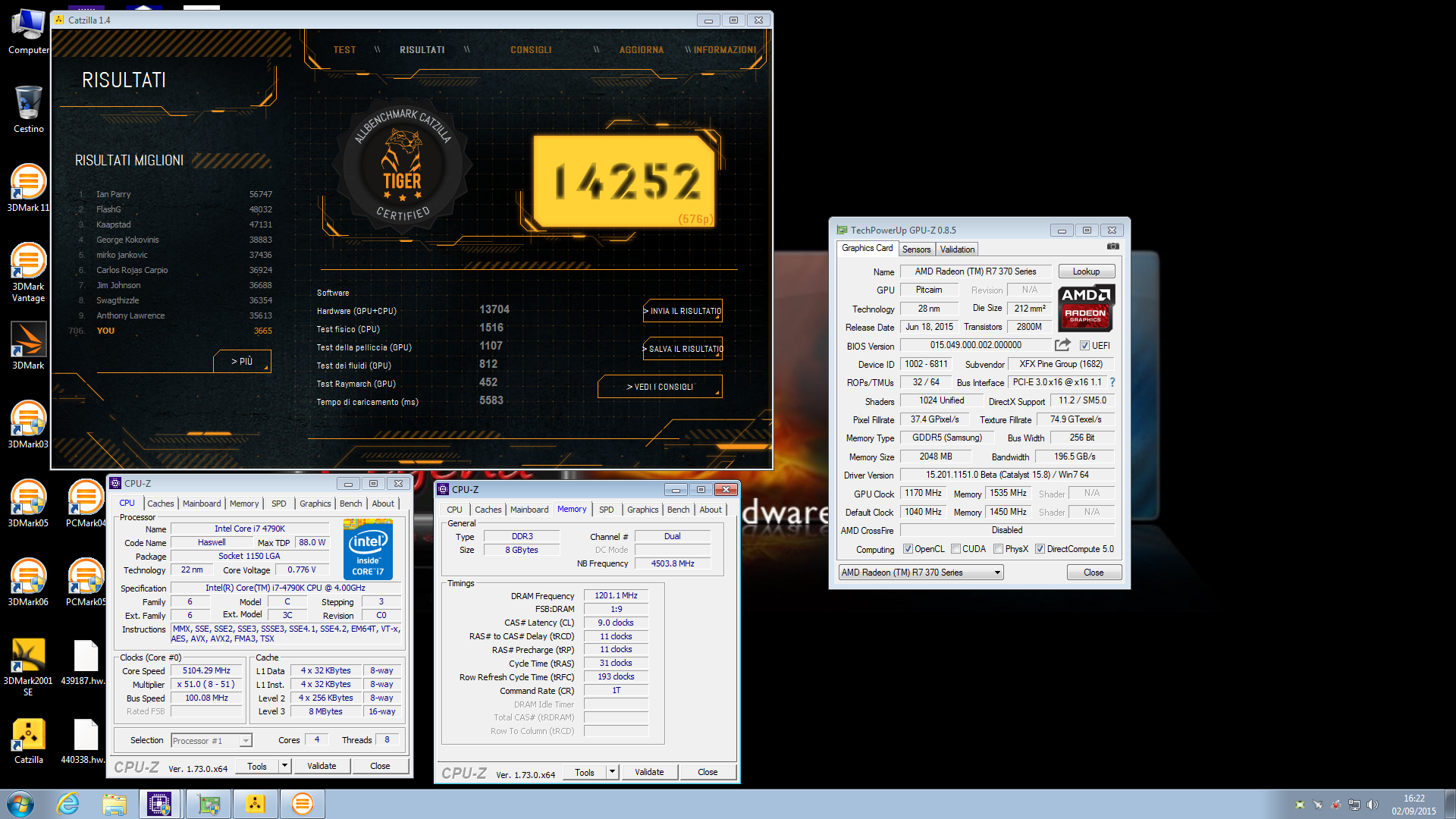This screenshot has height=819, width=1456.
Task: Expand the PIÙ results list in Catzilla
Action: click(242, 362)
